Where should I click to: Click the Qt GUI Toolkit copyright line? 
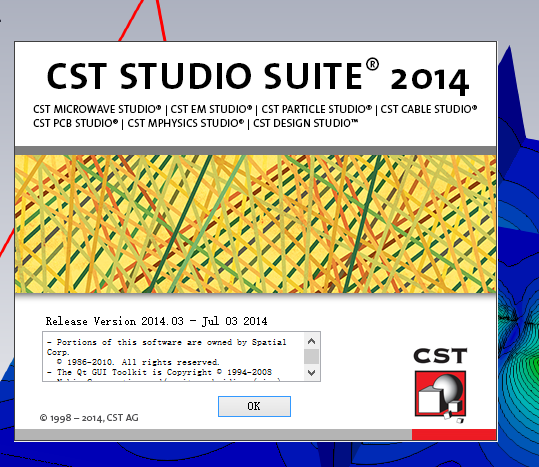(160, 372)
